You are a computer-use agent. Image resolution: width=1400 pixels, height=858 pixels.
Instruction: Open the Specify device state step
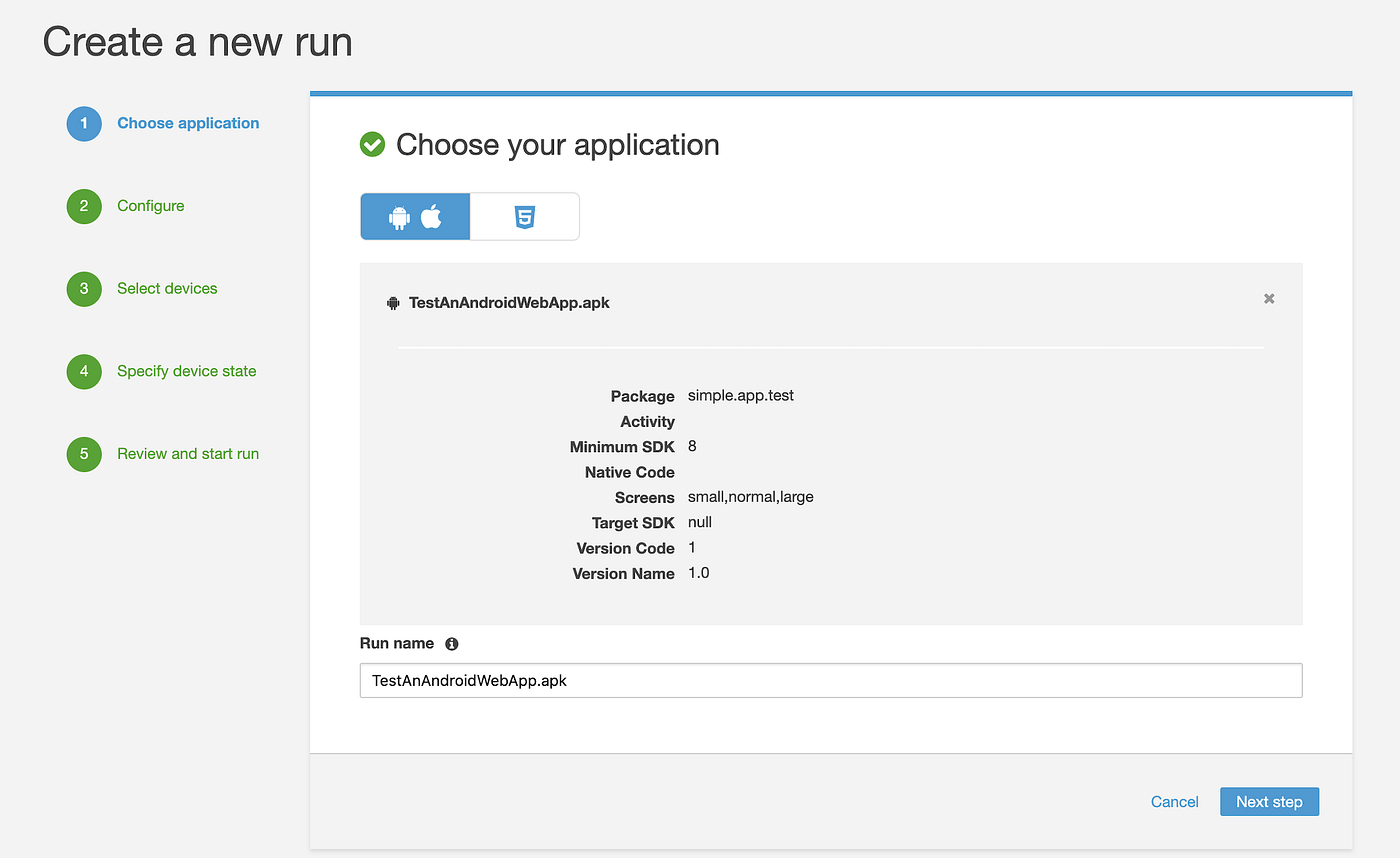(186, 371)
